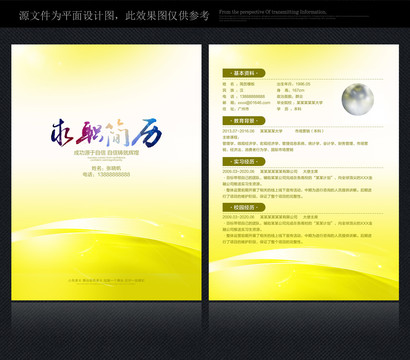410x360 pixels.
Task: Select the 校园经历 section header badge
Action: [x=244, y=207]
